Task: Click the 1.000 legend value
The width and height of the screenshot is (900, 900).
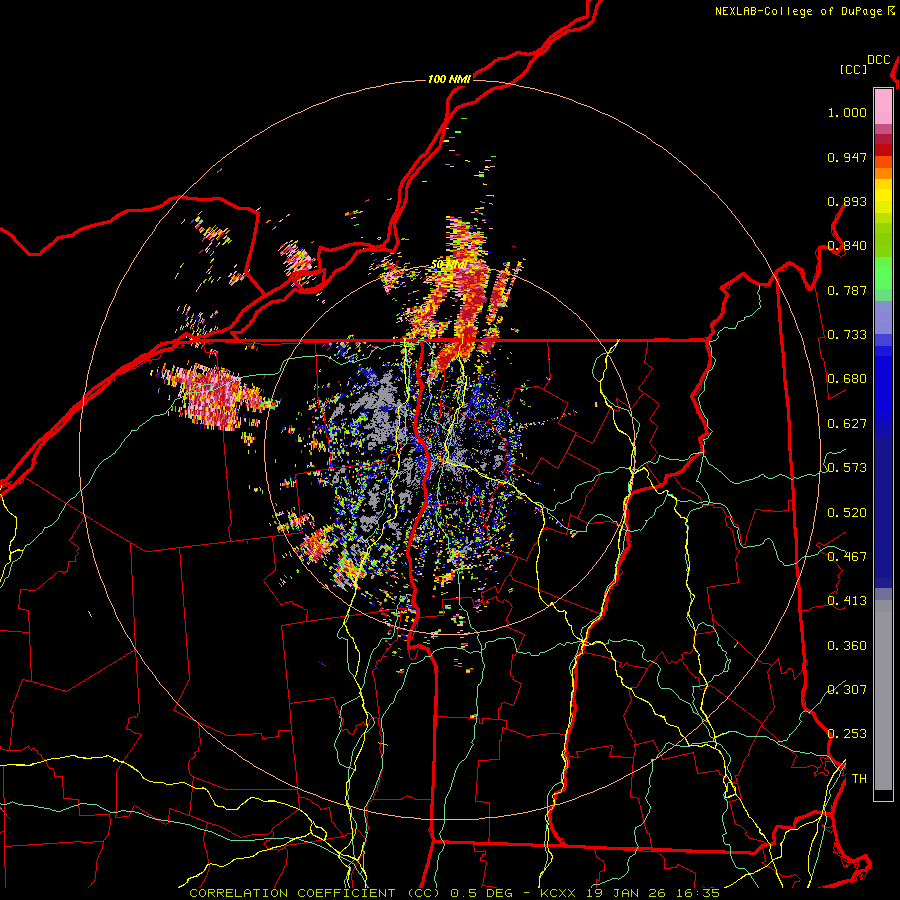Action: tap(847, 112)
